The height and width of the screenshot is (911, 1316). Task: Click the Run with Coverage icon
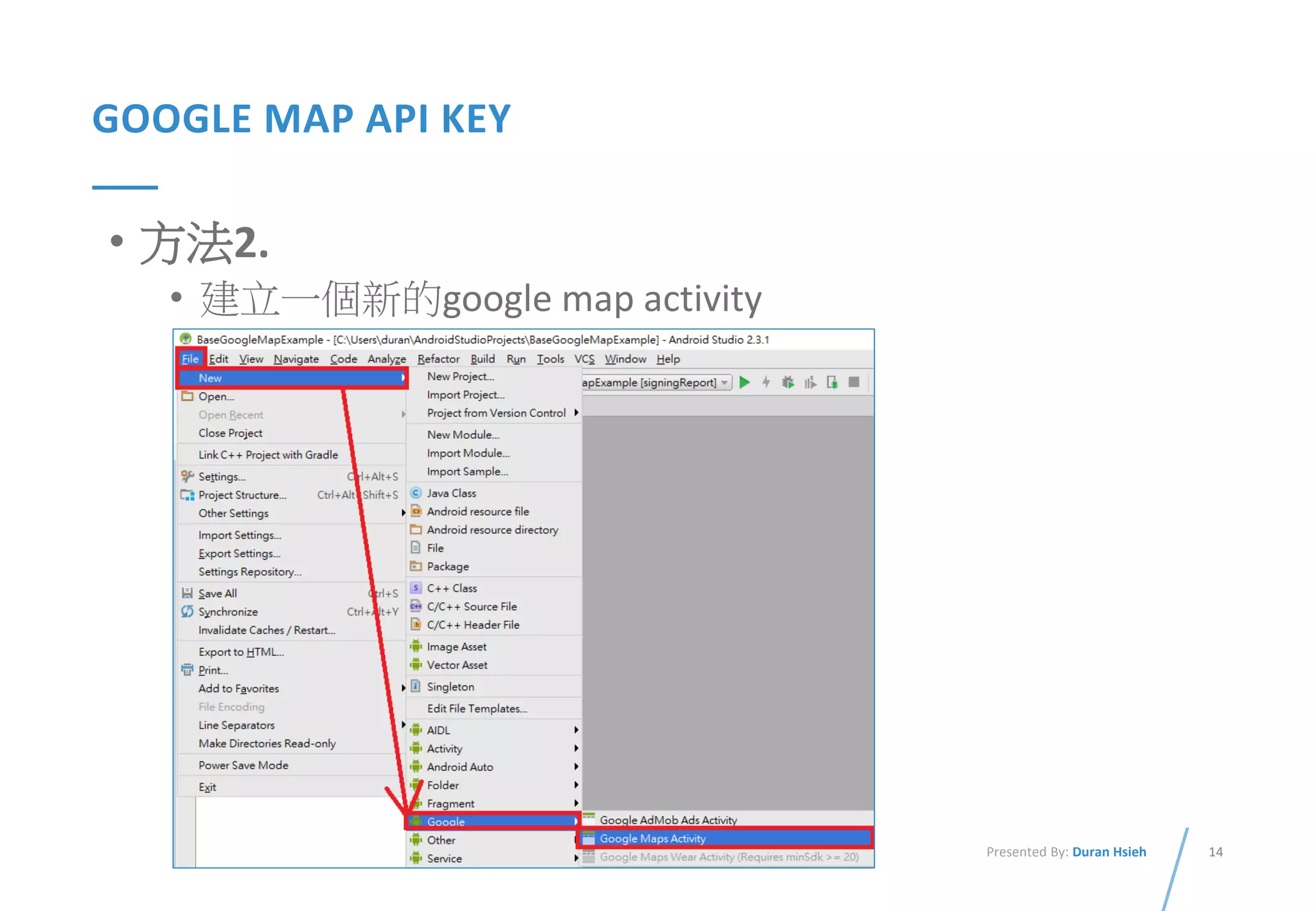[810, 383]
